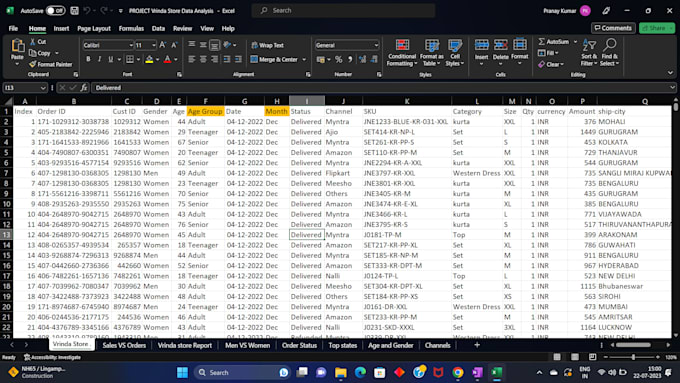This screenshot has height=383, width=680.
Task: Click the Increase Font Size icon
Action: [163, 45]
